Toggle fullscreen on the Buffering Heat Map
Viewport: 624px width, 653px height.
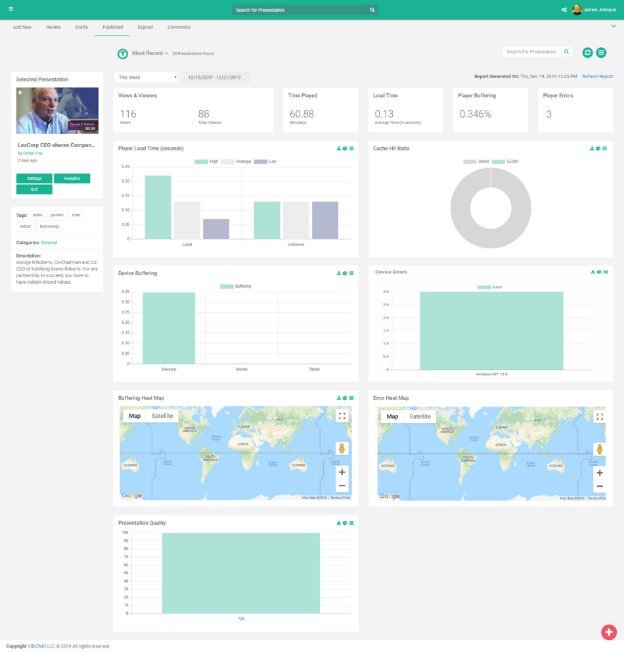342,416
